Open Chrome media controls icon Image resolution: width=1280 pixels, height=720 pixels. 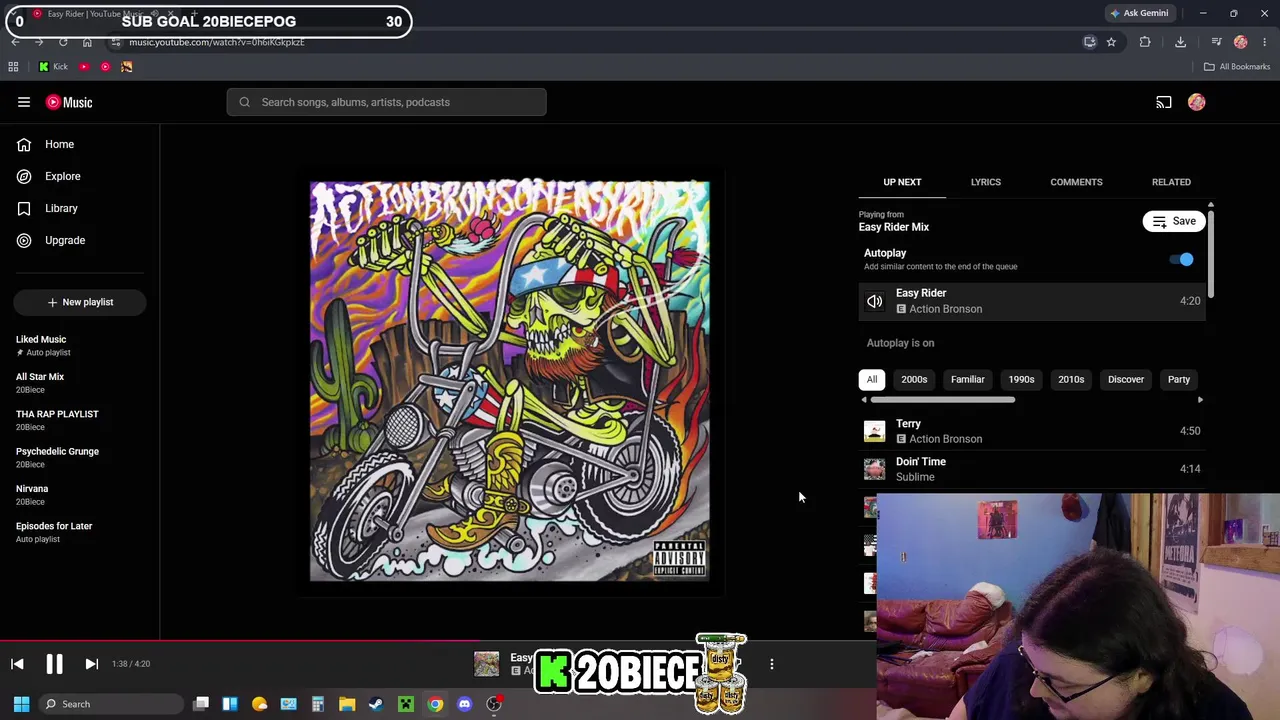[1216, 42]
